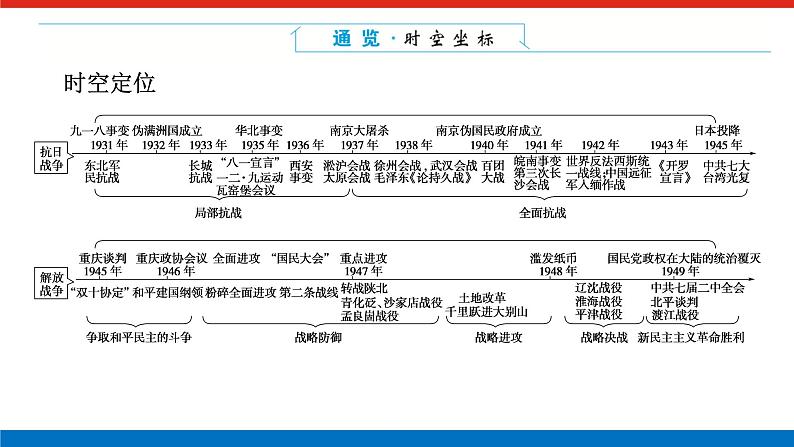Click '中共七大' text
This screenshot has width=794, height=447.
[x=726, y=166]
